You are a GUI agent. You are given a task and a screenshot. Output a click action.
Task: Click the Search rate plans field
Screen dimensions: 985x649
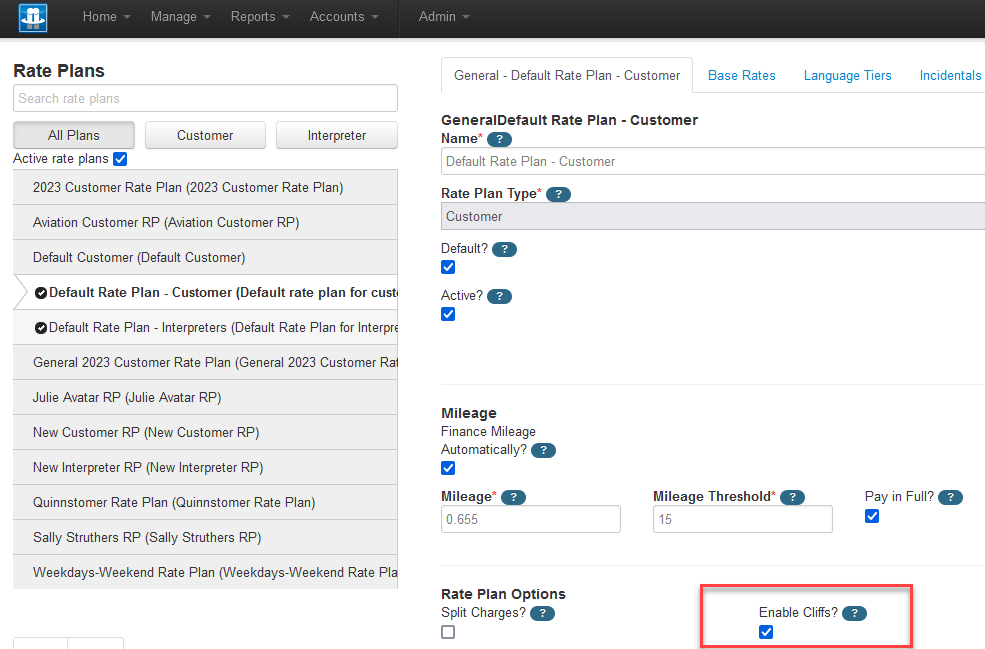click(x=205, y=98)
